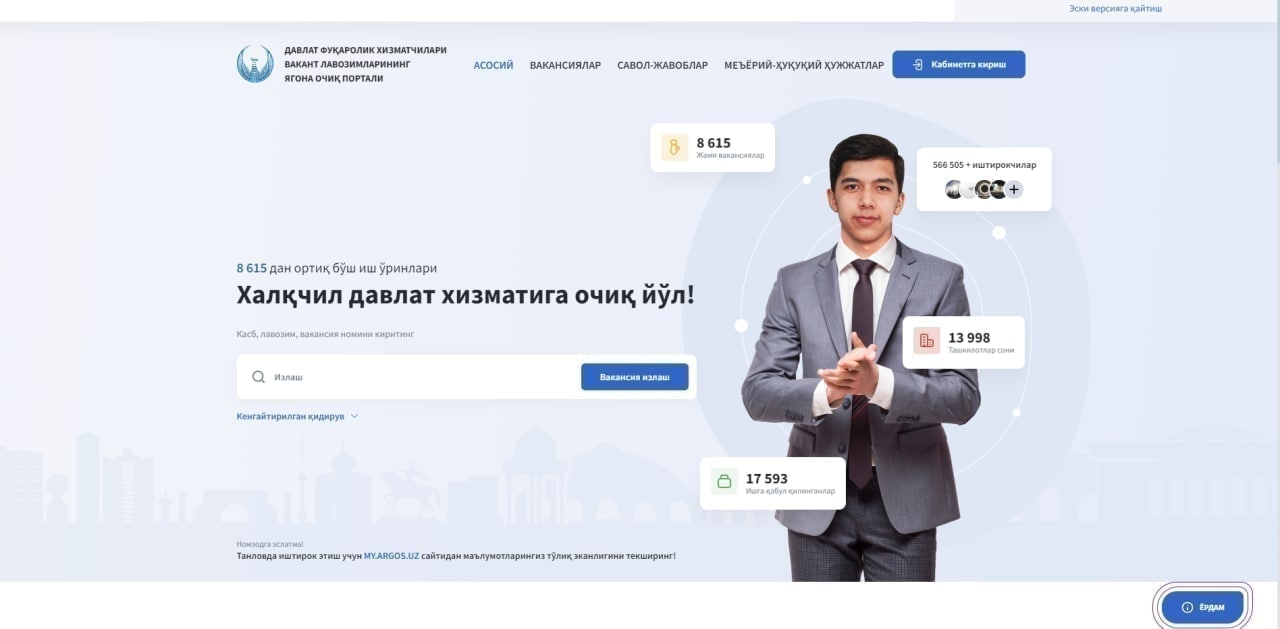Click the plus icon next to participant avatars
Image resolution: width=1280 pixels, height=629 pixels.
pos(1014,189)
